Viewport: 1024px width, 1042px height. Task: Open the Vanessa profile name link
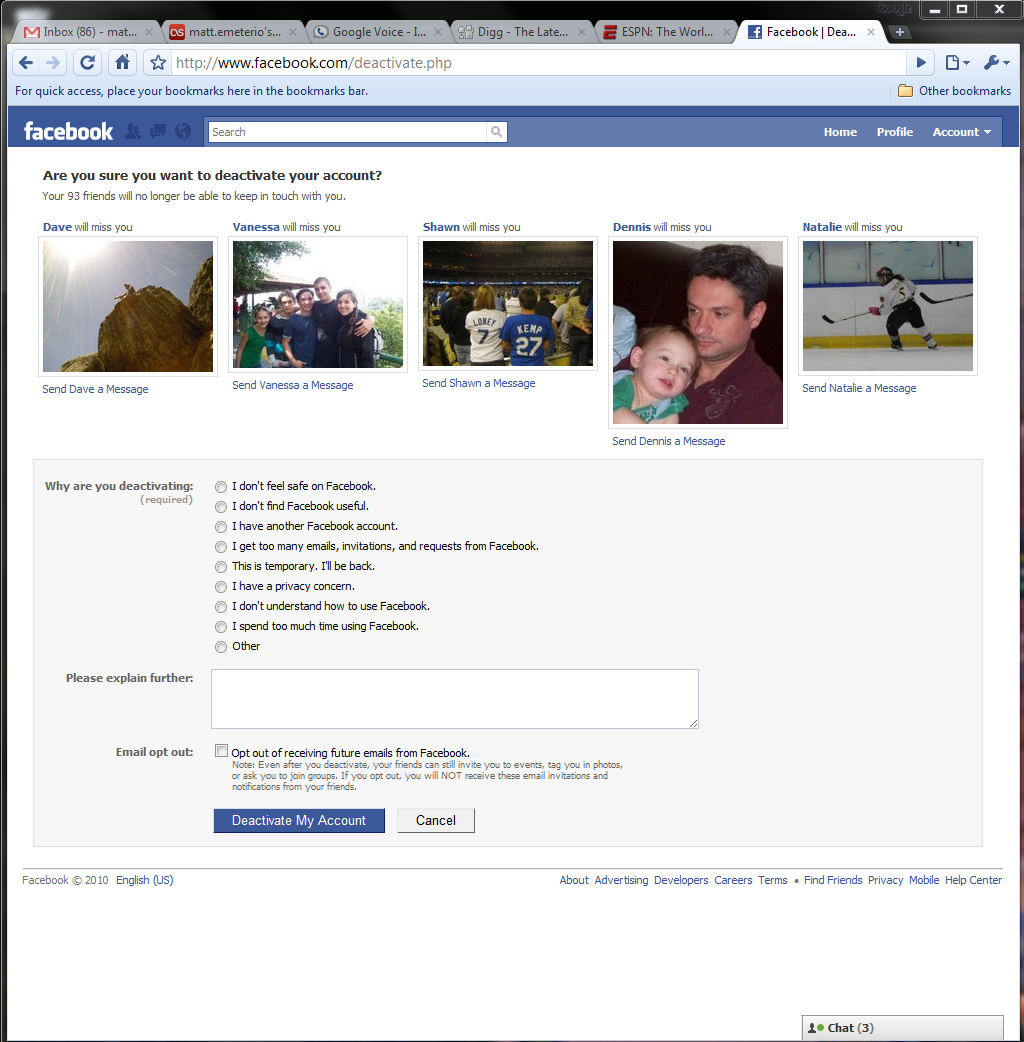pos(256,227)
